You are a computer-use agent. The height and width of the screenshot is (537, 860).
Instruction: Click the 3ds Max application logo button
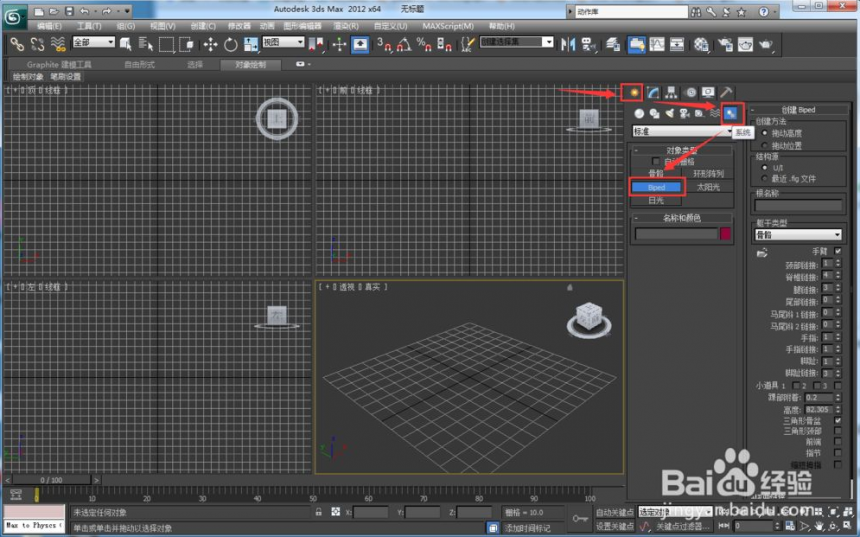[x=13, y=16]
